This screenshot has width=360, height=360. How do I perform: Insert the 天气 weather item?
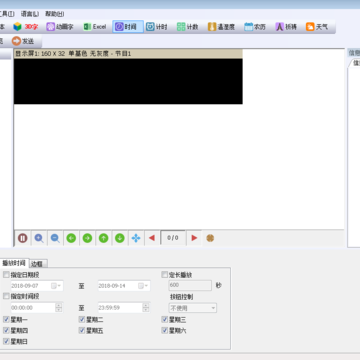point(317,27)
